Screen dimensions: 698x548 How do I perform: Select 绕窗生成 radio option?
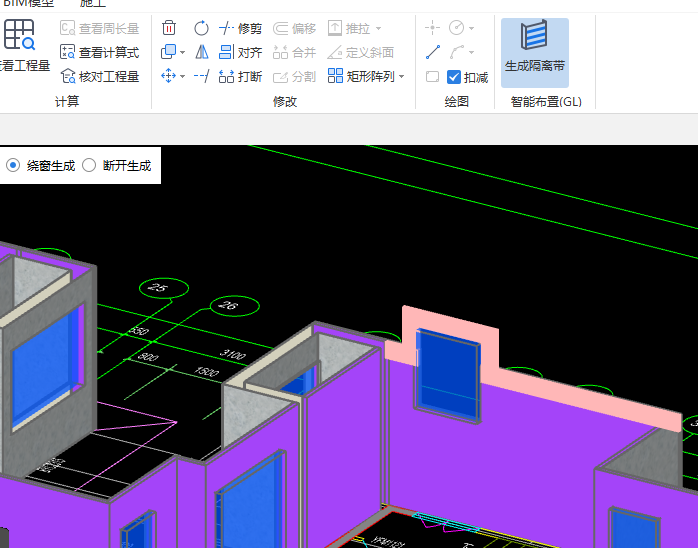click(13, 165)
